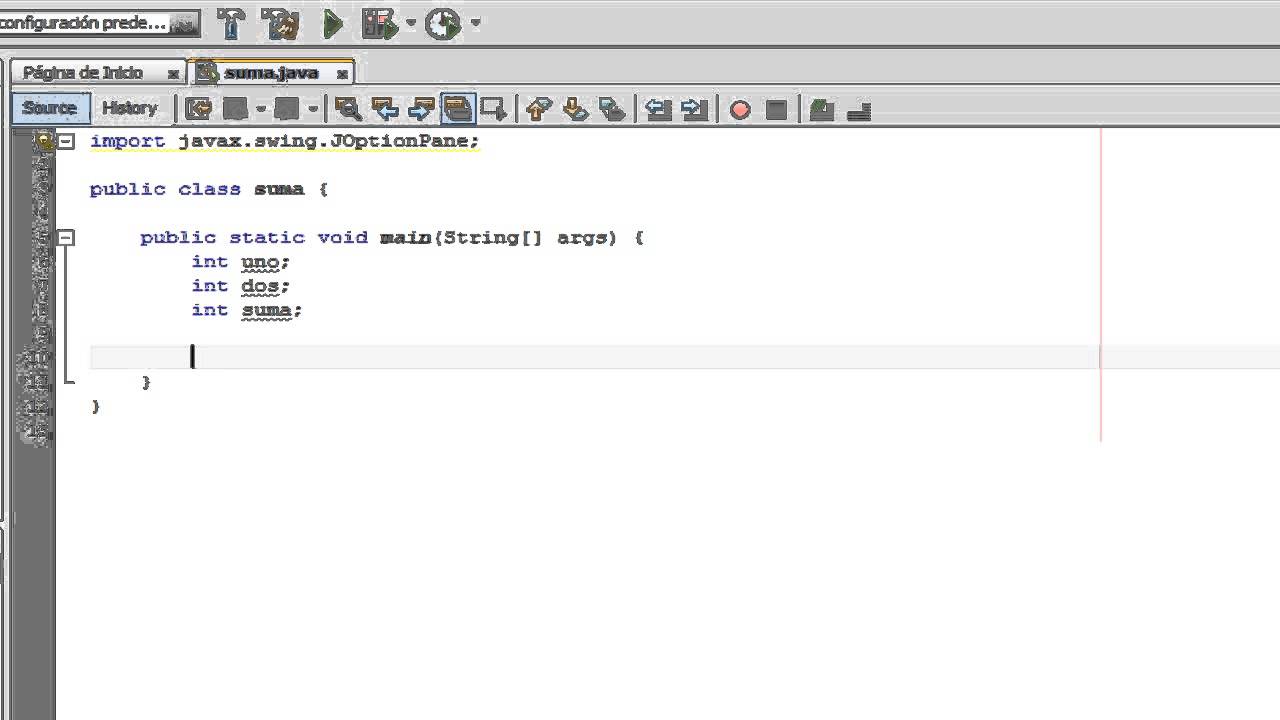Open the Debug Project dropdown arrow
The width and height of the screenshot is (1280, 720).
click(411, 23)
